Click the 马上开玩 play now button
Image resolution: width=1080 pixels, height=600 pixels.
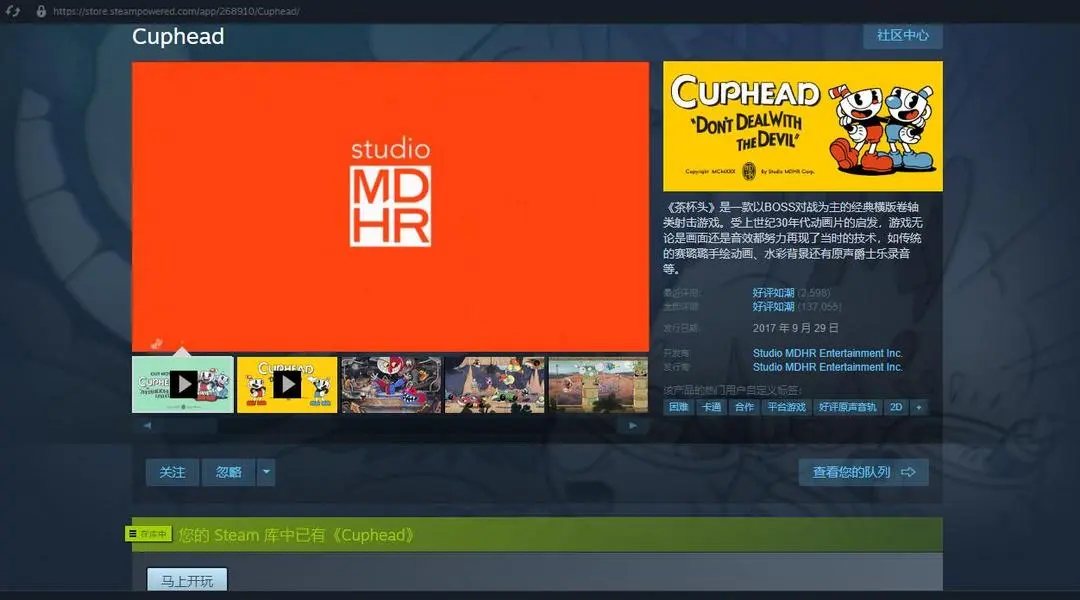(187, 581)
